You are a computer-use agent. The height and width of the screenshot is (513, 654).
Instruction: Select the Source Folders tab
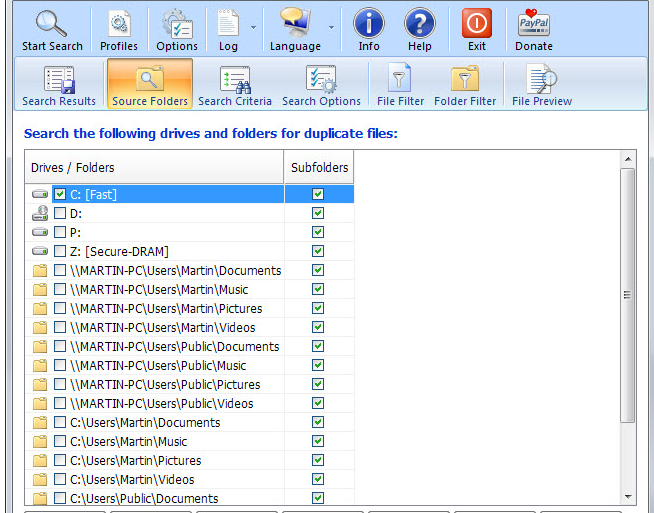(x=150, y=84)
